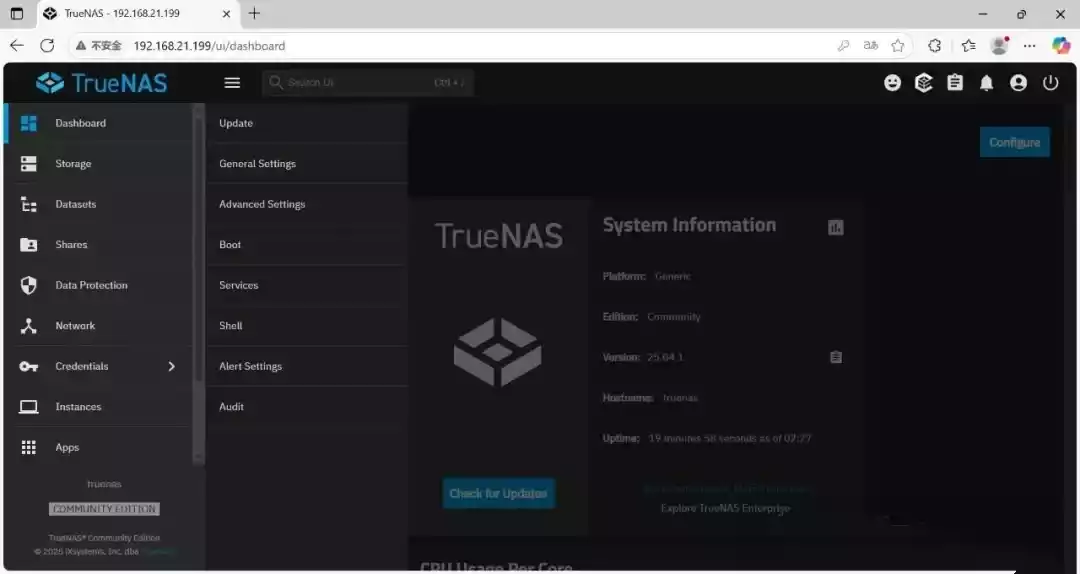Open System Information reports chart icon

(835, 227)
